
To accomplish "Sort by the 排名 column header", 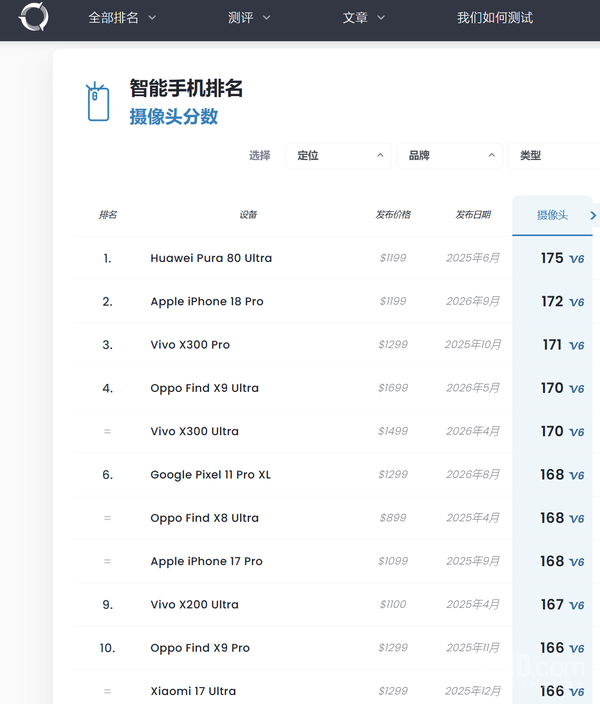I will [x=108, y=215].
